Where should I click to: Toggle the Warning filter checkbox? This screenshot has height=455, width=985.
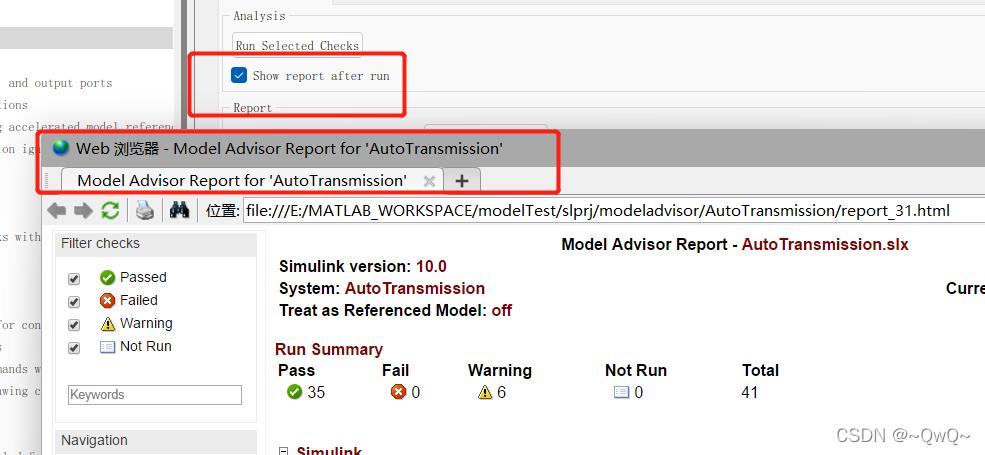click(x=74, y=325)
